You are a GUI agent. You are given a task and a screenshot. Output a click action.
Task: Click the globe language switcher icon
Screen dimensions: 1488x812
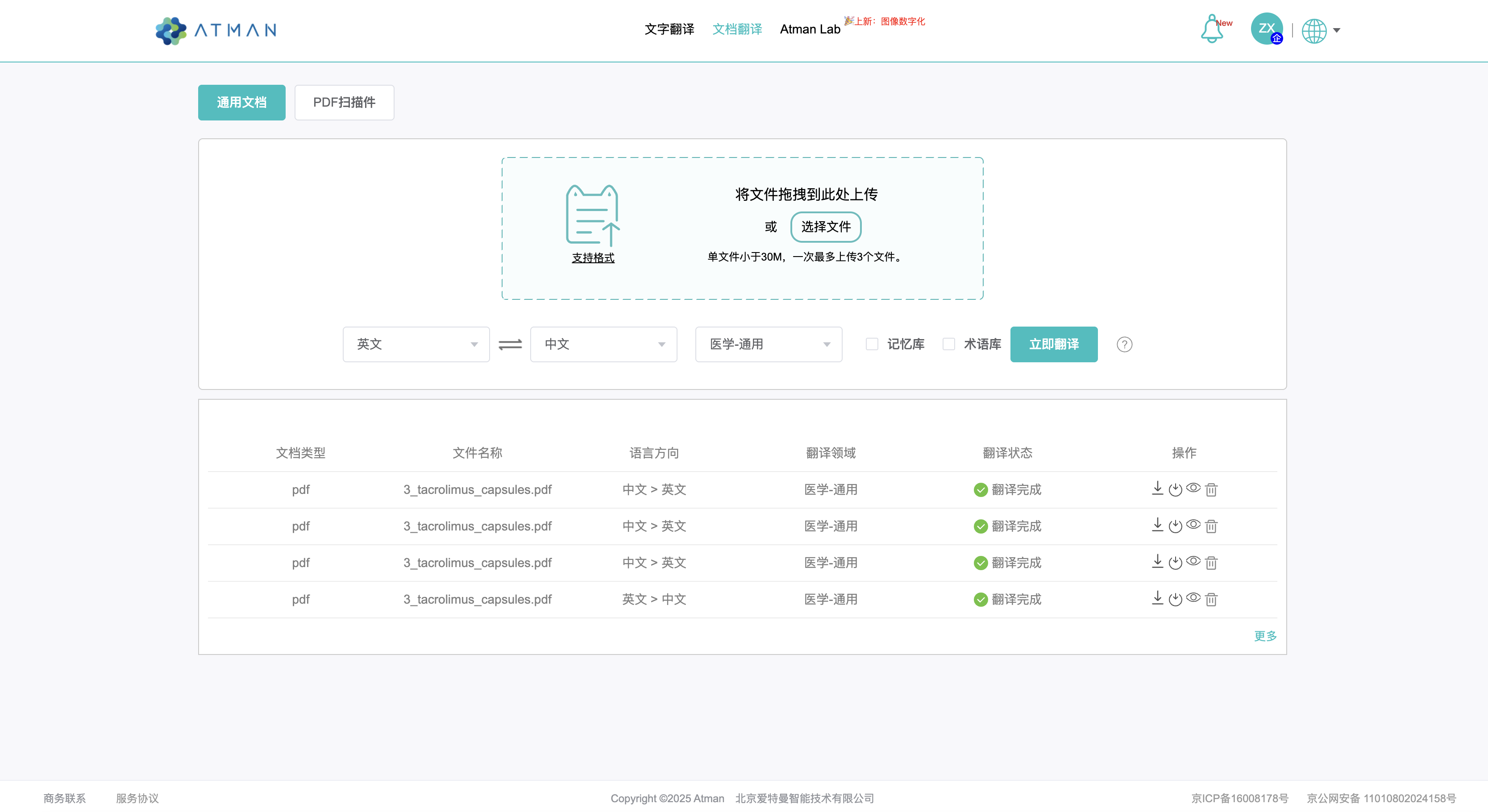[1315, 31]
